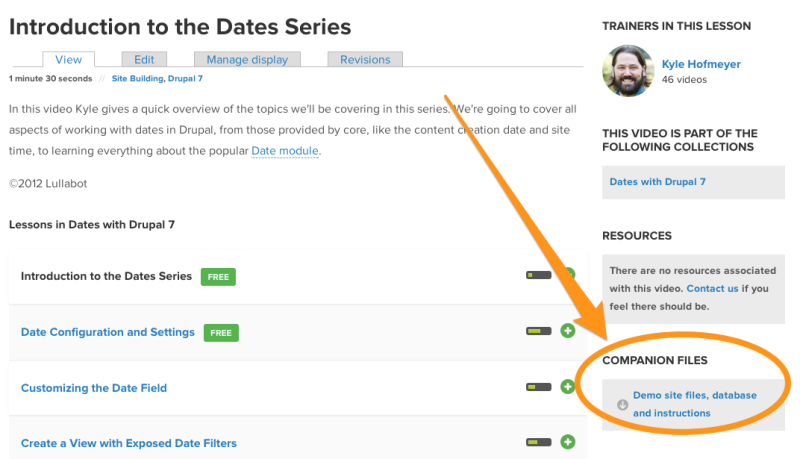
Task: Click green plus beside Customizing the Date Field
Action: 567,387
